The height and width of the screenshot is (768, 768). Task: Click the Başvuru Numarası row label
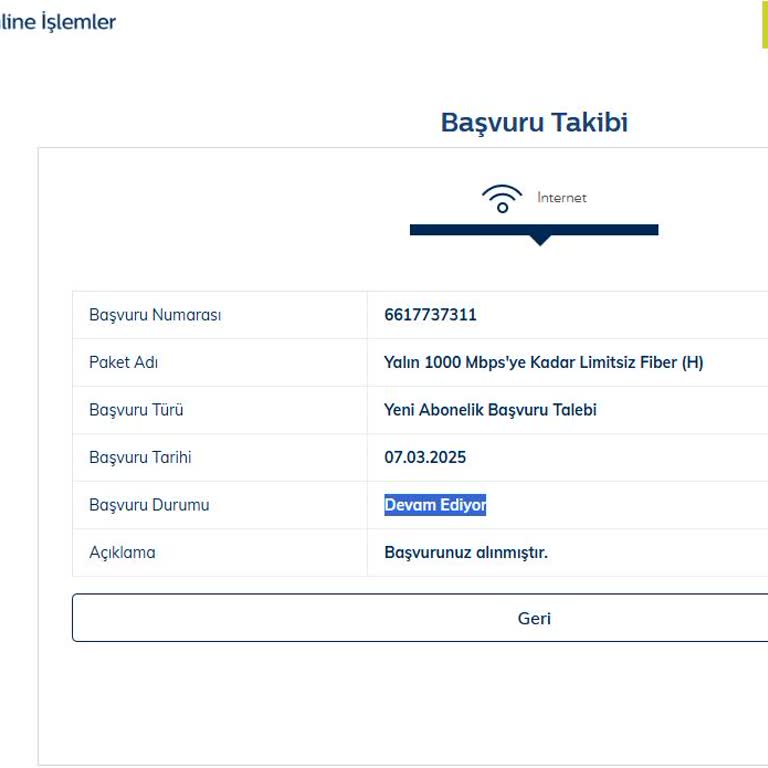155,315
